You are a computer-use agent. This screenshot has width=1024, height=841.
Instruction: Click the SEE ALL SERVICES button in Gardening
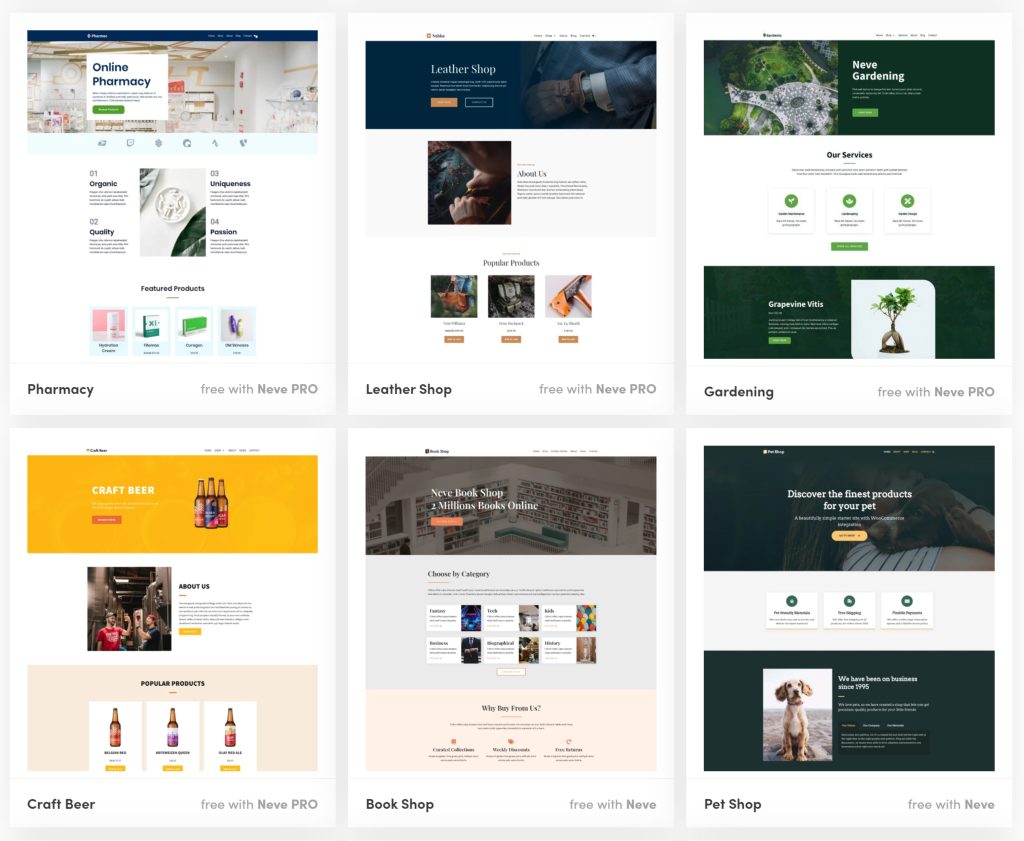pos(850,246)
